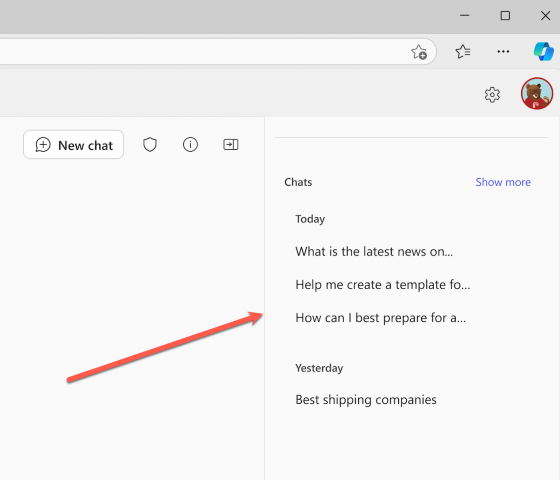Open the bear profile avatar

(537, 94)
